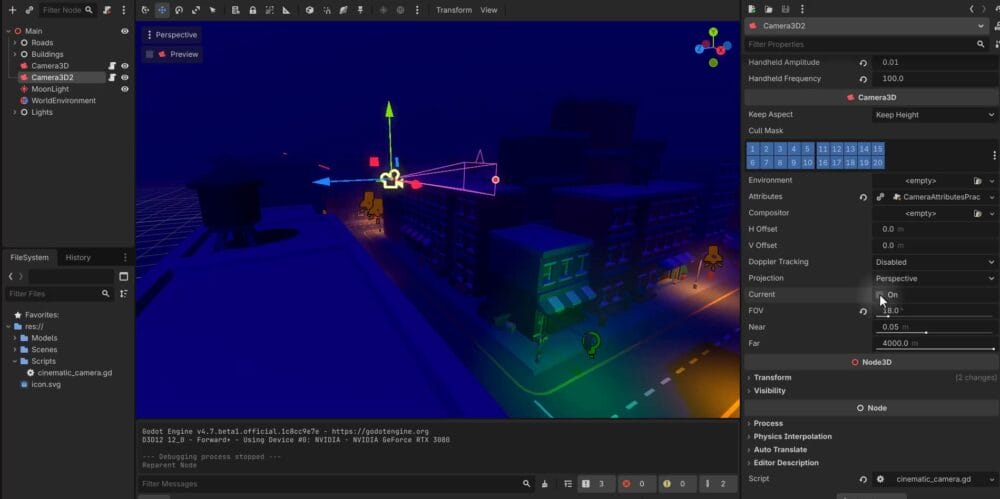Open the Camera3D2 object selector dropdown
Screen dimensions: 1000x499
[x=867, y=26]
